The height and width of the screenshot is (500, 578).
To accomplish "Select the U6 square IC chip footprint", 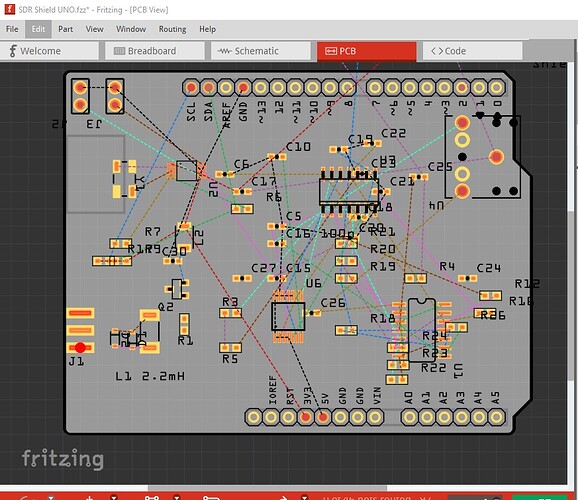I will pos(288,316).
